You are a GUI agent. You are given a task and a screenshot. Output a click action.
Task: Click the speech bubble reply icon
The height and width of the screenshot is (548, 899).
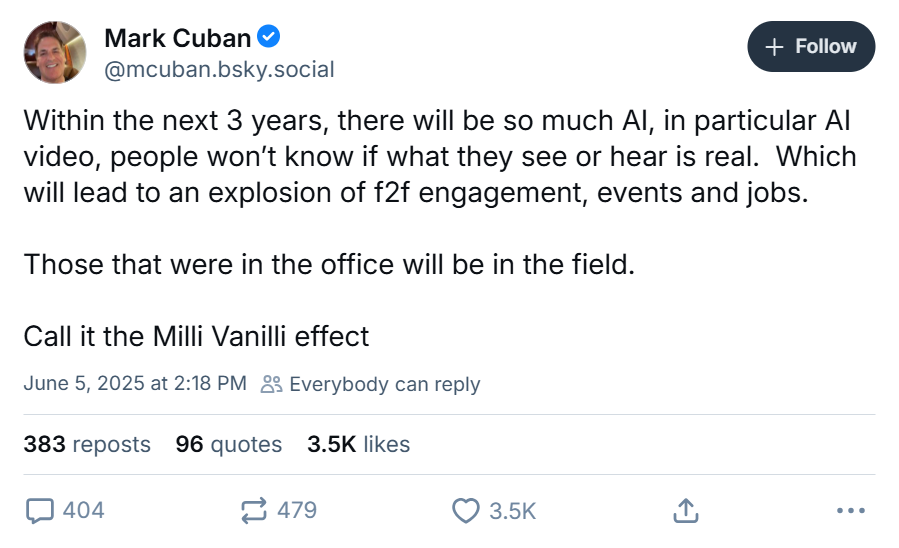pyautogui.click(x=39, y=511)
